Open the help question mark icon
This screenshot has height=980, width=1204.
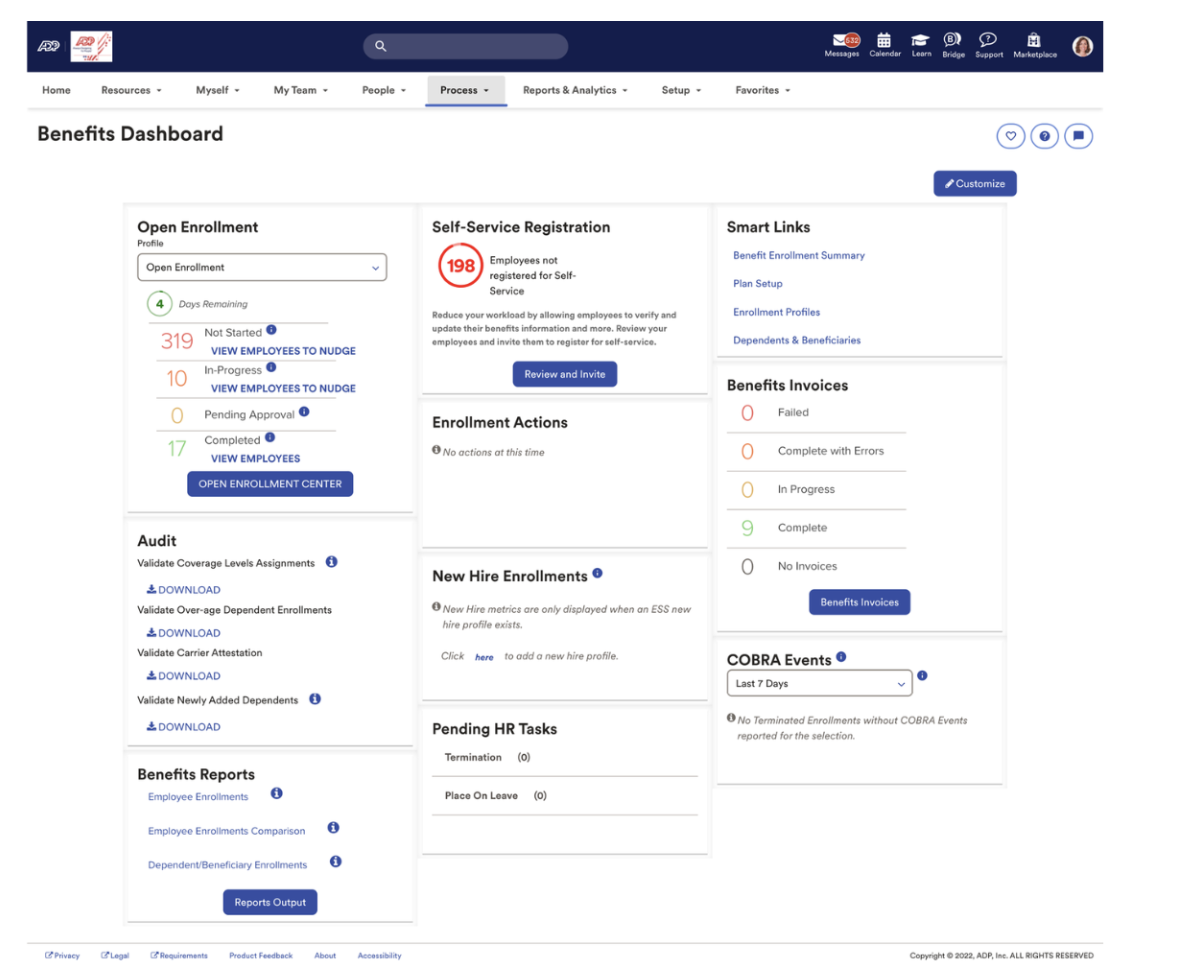1044,135
